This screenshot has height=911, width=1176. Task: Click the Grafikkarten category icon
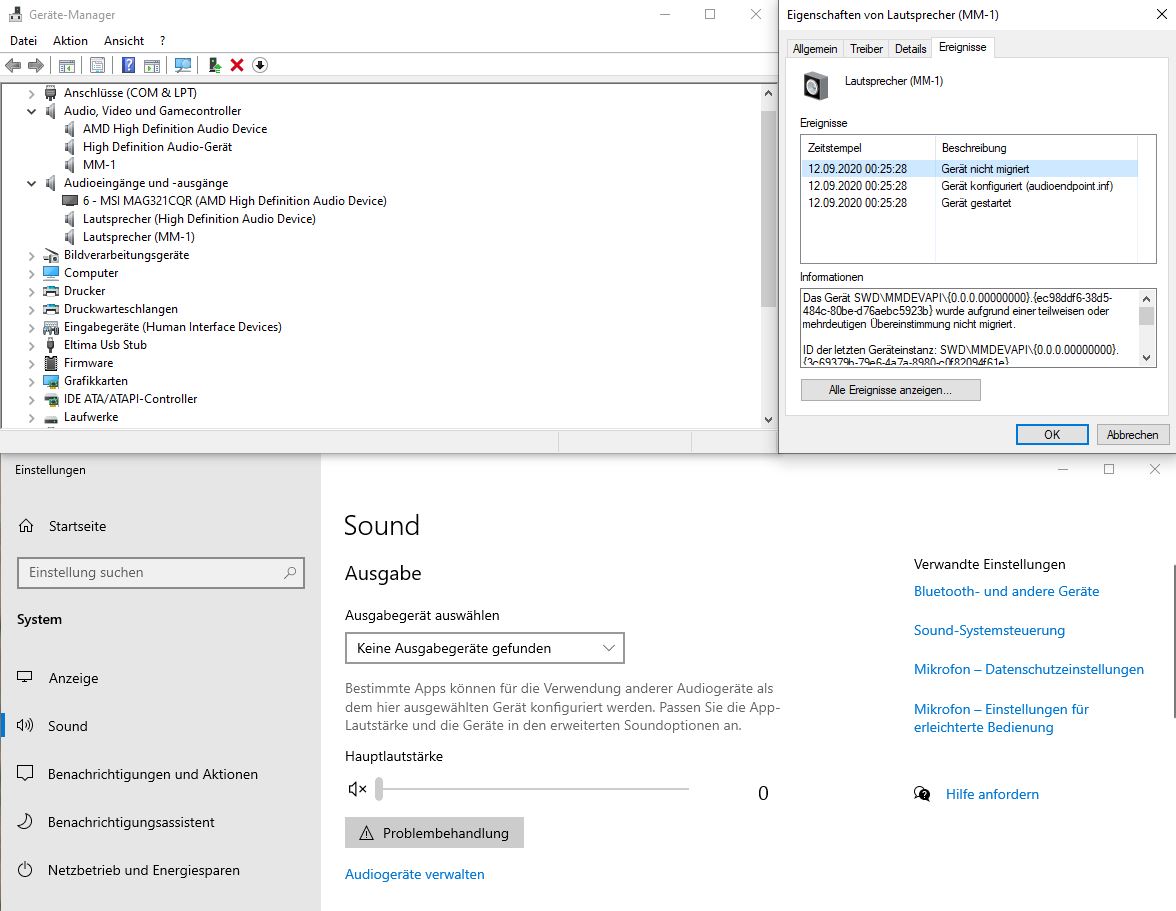[51, 381]
